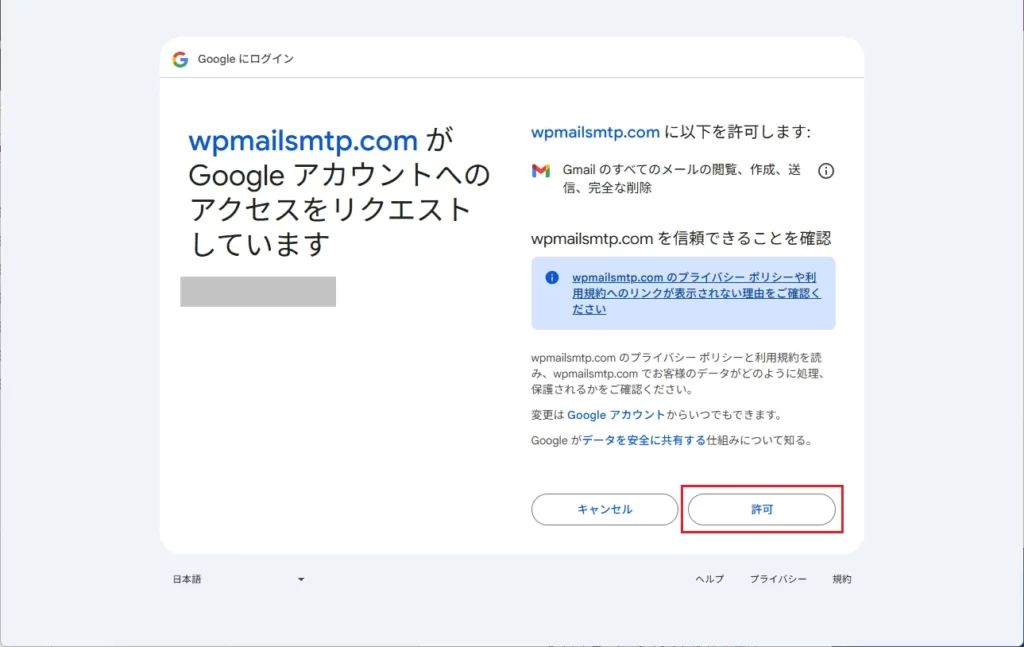Screen dimensions: 1024x647
Task: Click the Gmail permission description text
Action: coord(682,179)
